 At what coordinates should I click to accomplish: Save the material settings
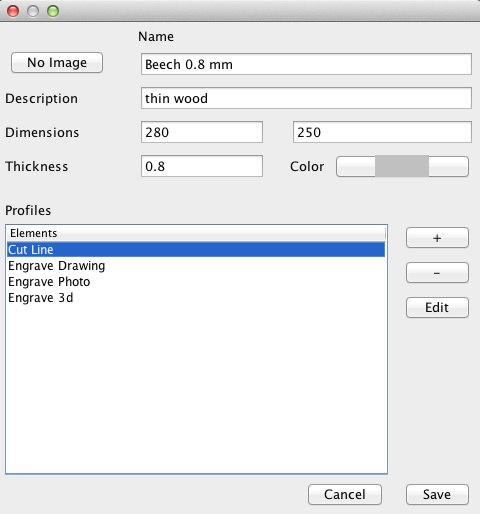[x=437, y=494]
